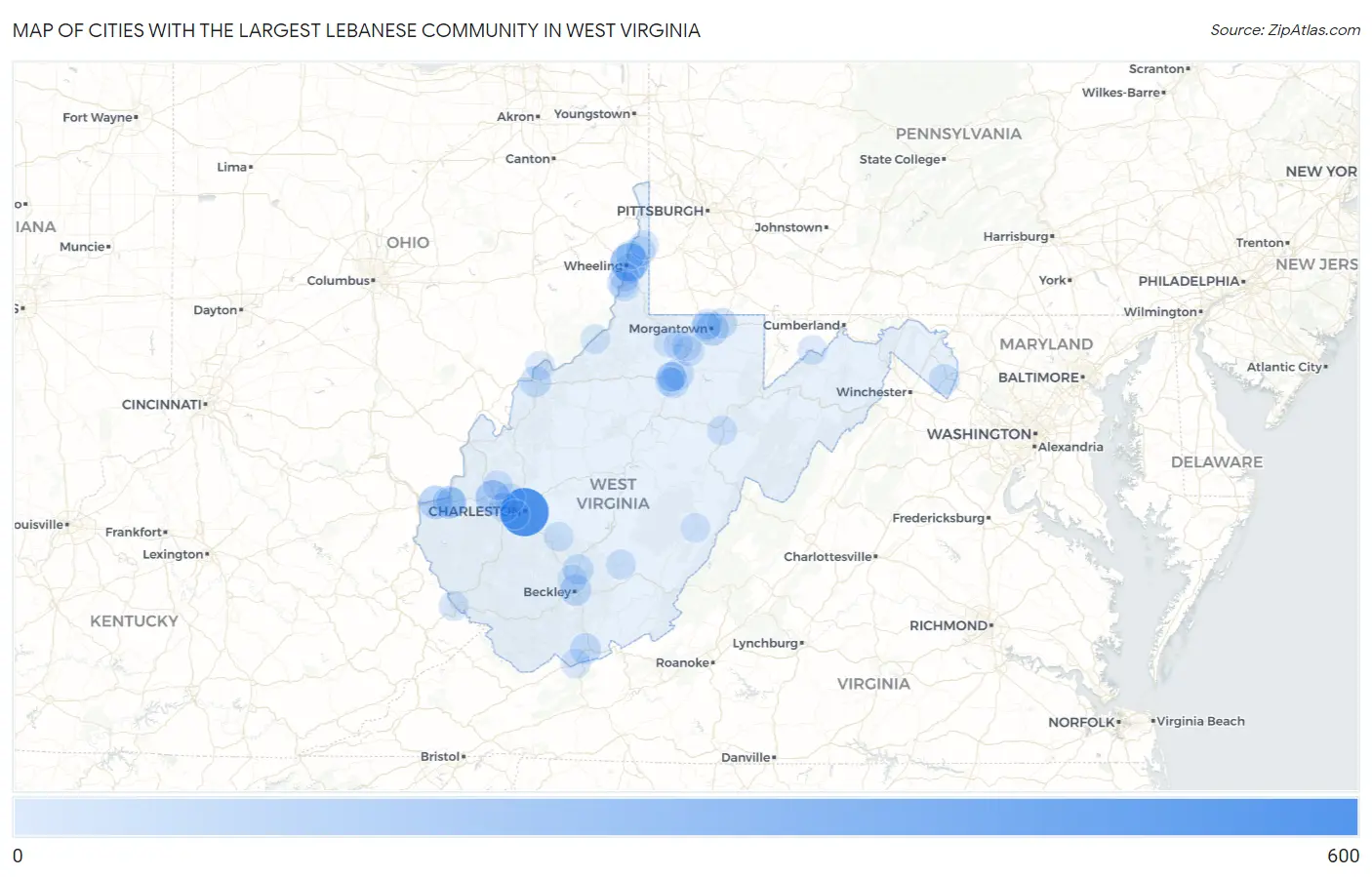Viewport: 1372px width, 877px height.
Task: Click the Pennsylvania state label
Action: 958,134
